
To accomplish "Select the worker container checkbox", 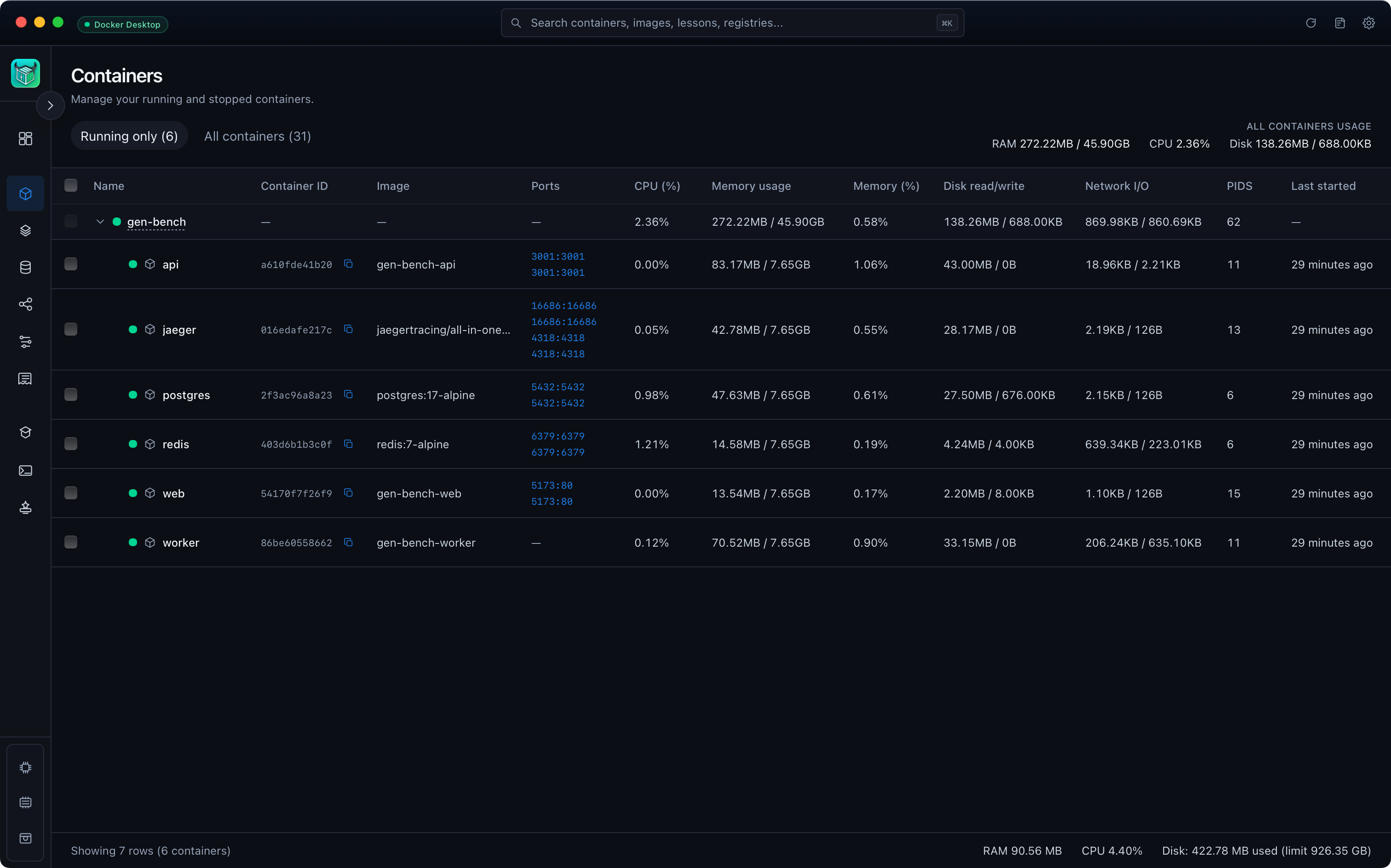I will coord(71,542).
